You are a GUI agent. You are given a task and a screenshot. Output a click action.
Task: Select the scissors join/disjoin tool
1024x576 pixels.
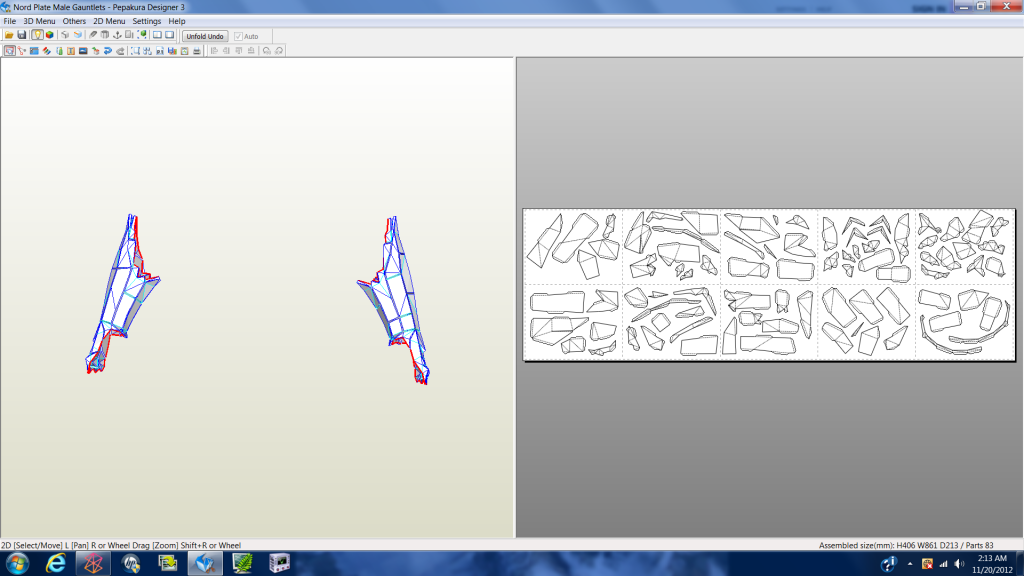(22, 51)
